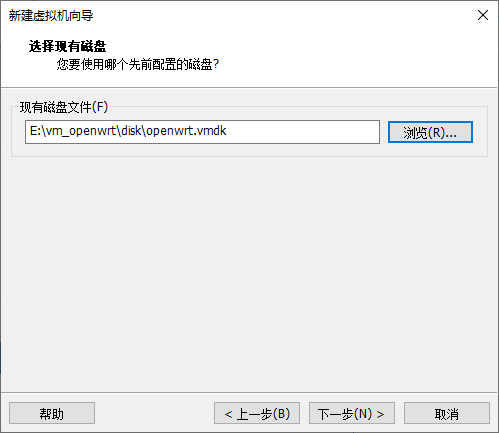Click the 现有磁盘文件(F) group label
This screenshot has width=499, height=433.
64,107
